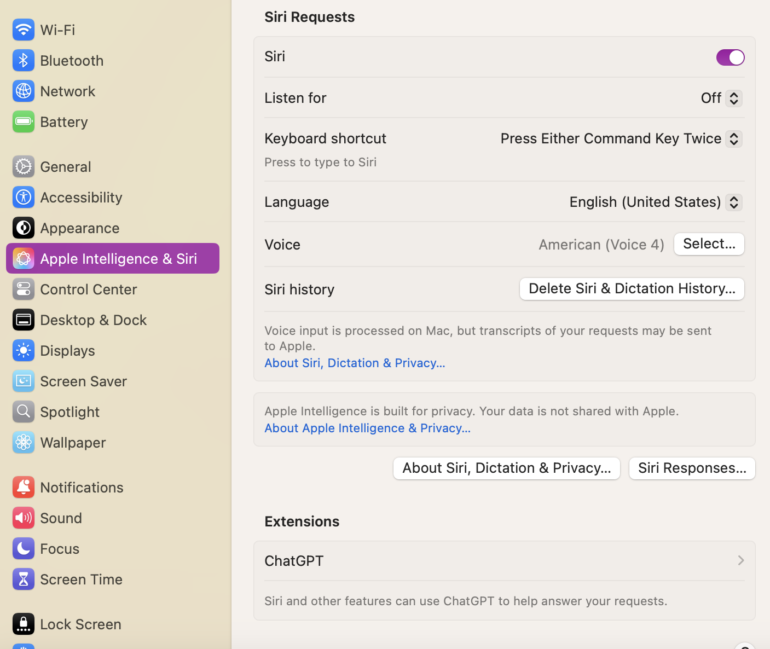Click the ChatGPT description text below the row
The image size is (770, 649).
(466, 601)
